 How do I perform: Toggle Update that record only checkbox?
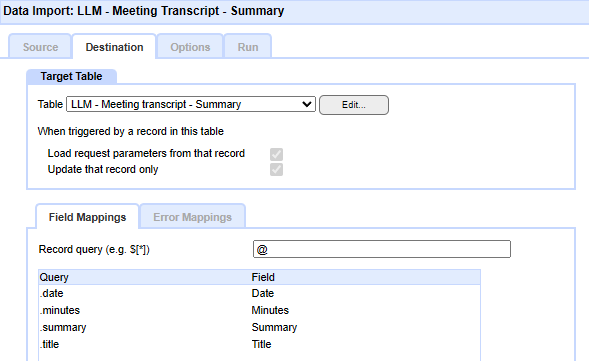coord(276,169)
